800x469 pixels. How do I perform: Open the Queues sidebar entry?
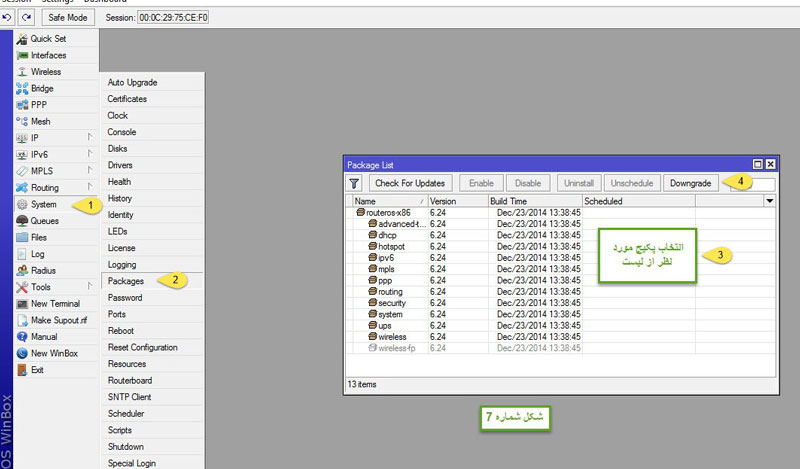56,221
